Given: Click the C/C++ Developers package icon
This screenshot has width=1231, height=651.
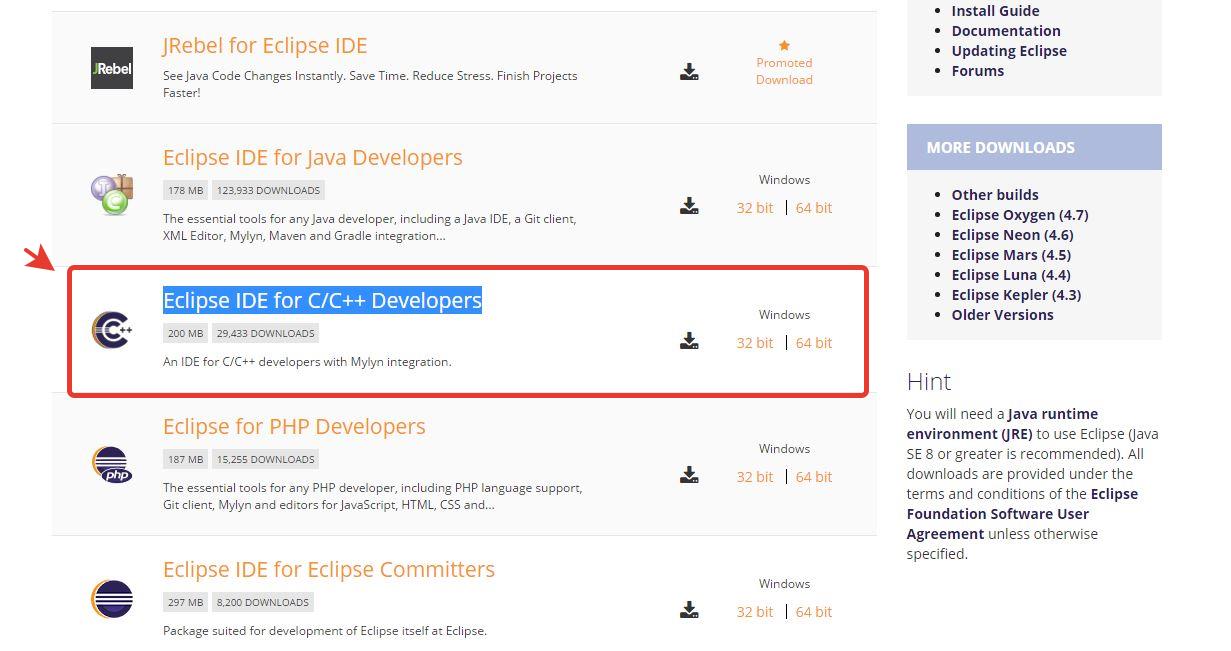Looking at the screenshot, I should 111,329.
